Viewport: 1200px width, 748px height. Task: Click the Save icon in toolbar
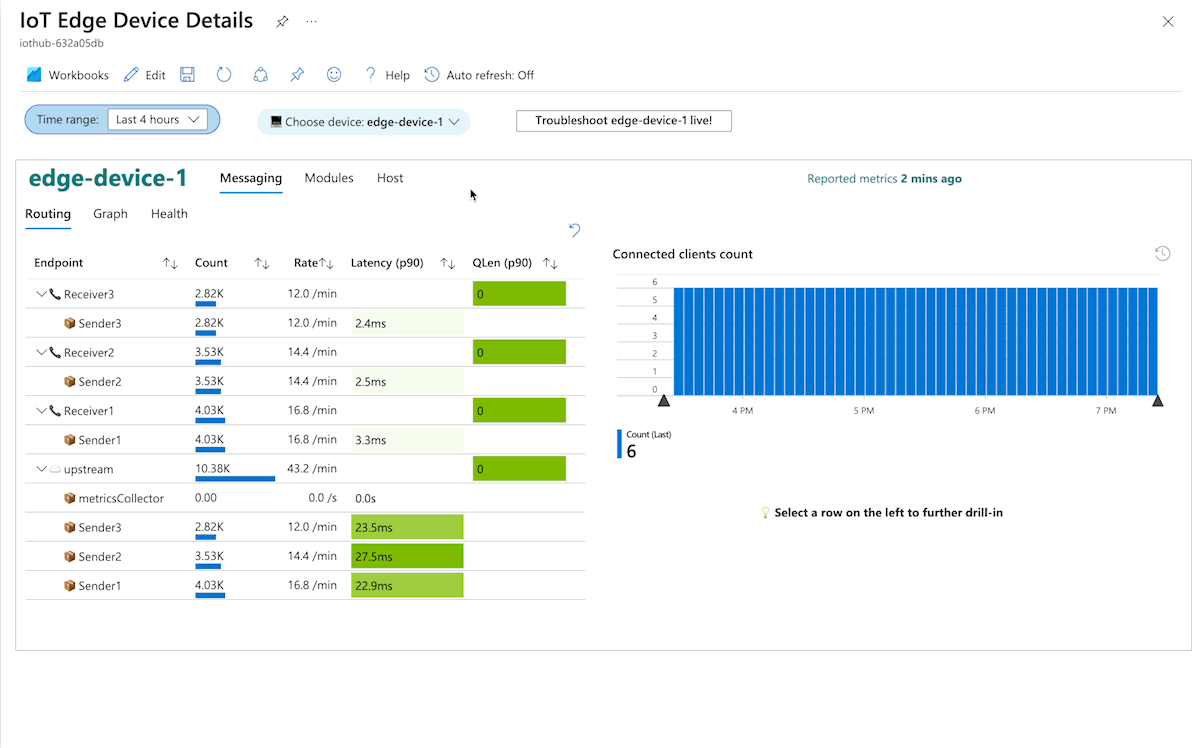pyautogui.click(x=187, y=75)
